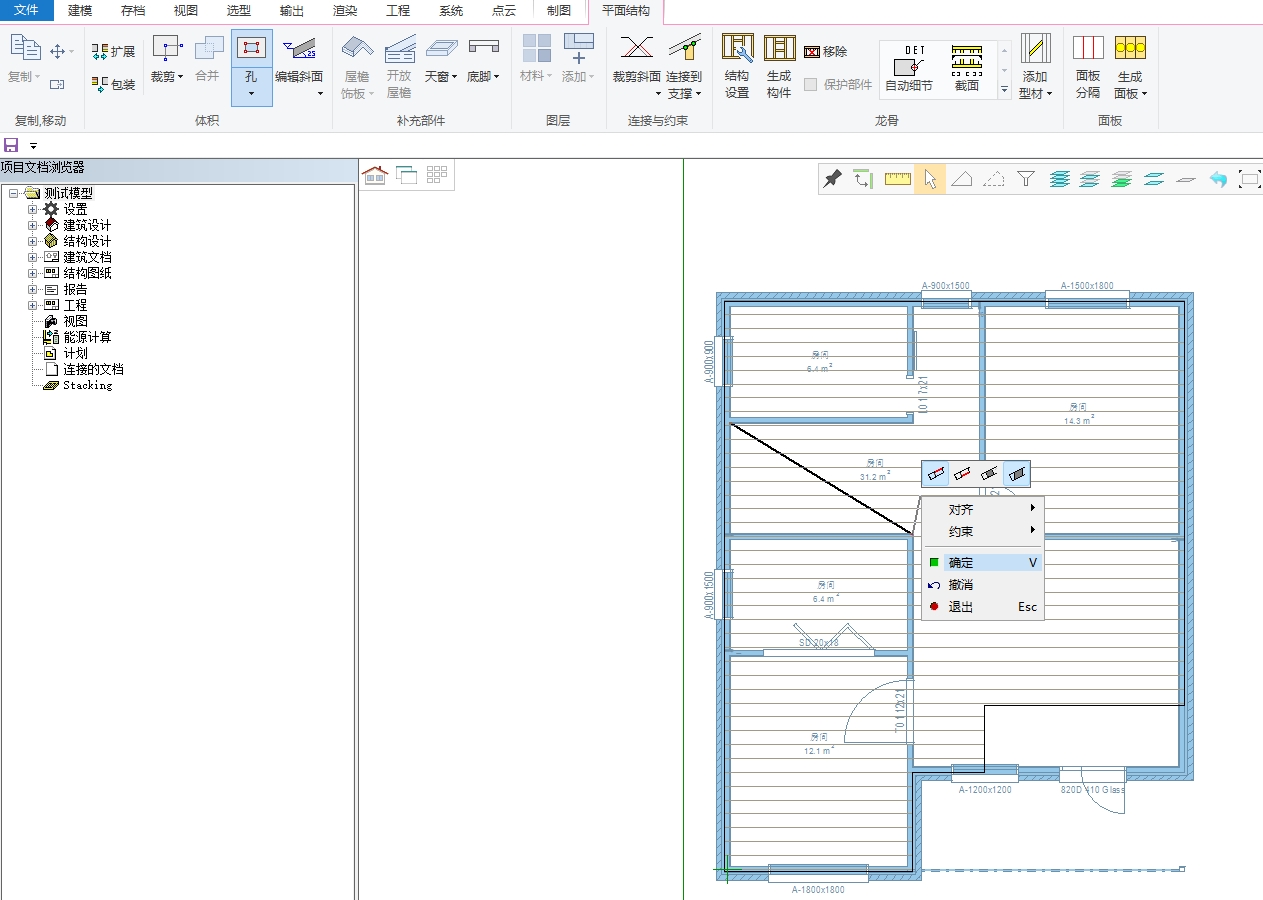1263x900 pixels.
Task: Select the move arrows icon
Action: pyautogui.click(x=57, y=51)
